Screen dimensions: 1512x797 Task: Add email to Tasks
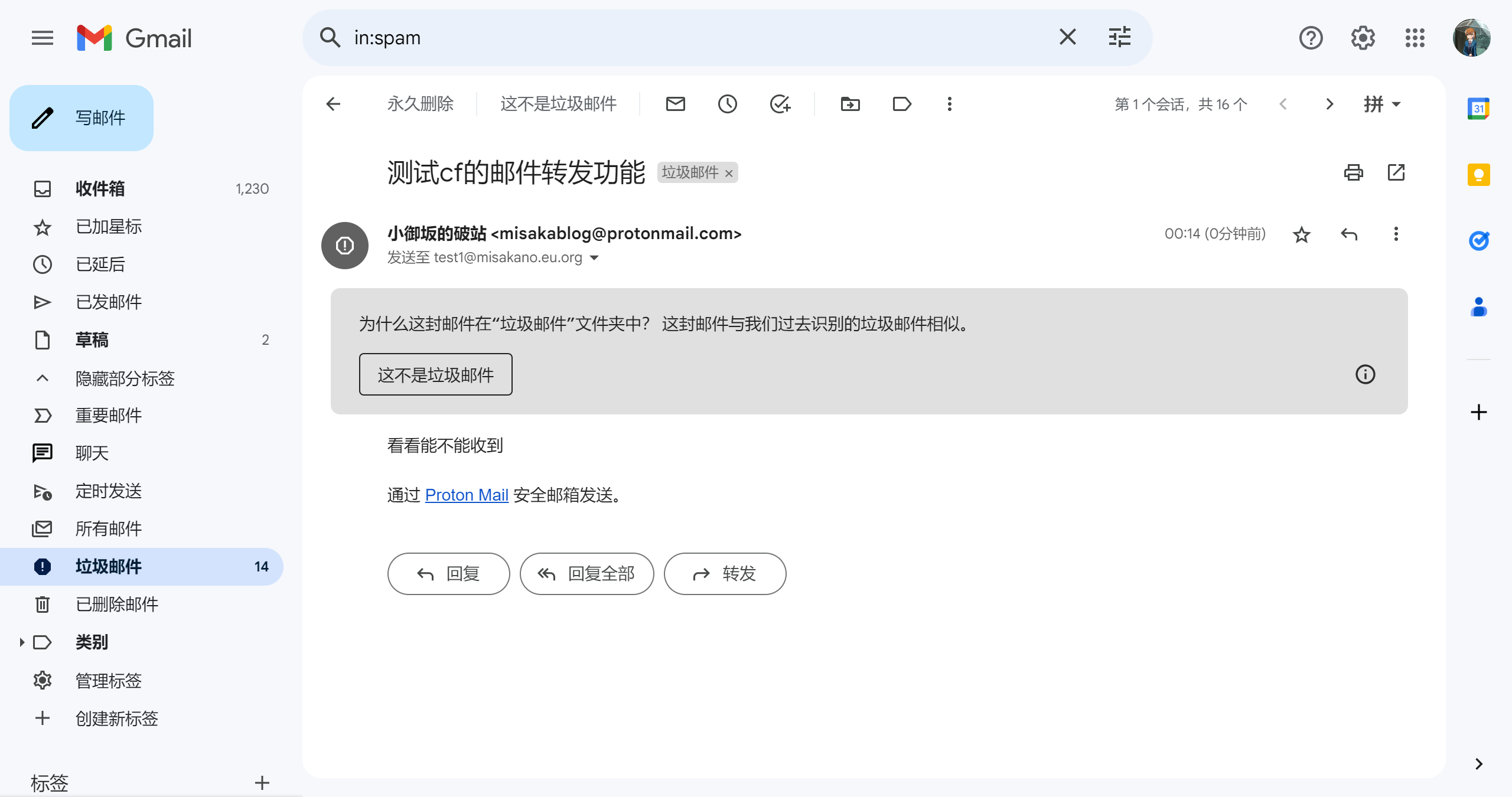point(780,104)
